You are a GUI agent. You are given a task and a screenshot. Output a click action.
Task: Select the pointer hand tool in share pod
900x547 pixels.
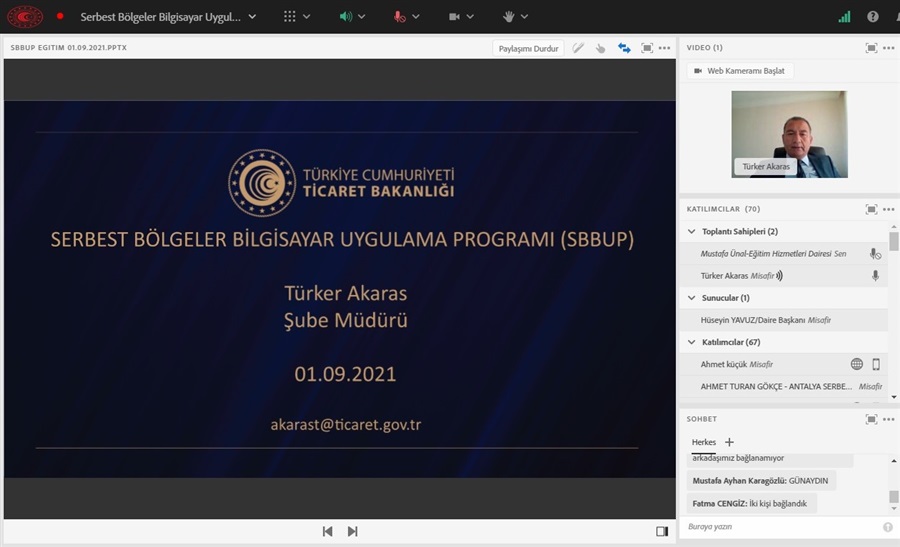(x=600, y=48)
